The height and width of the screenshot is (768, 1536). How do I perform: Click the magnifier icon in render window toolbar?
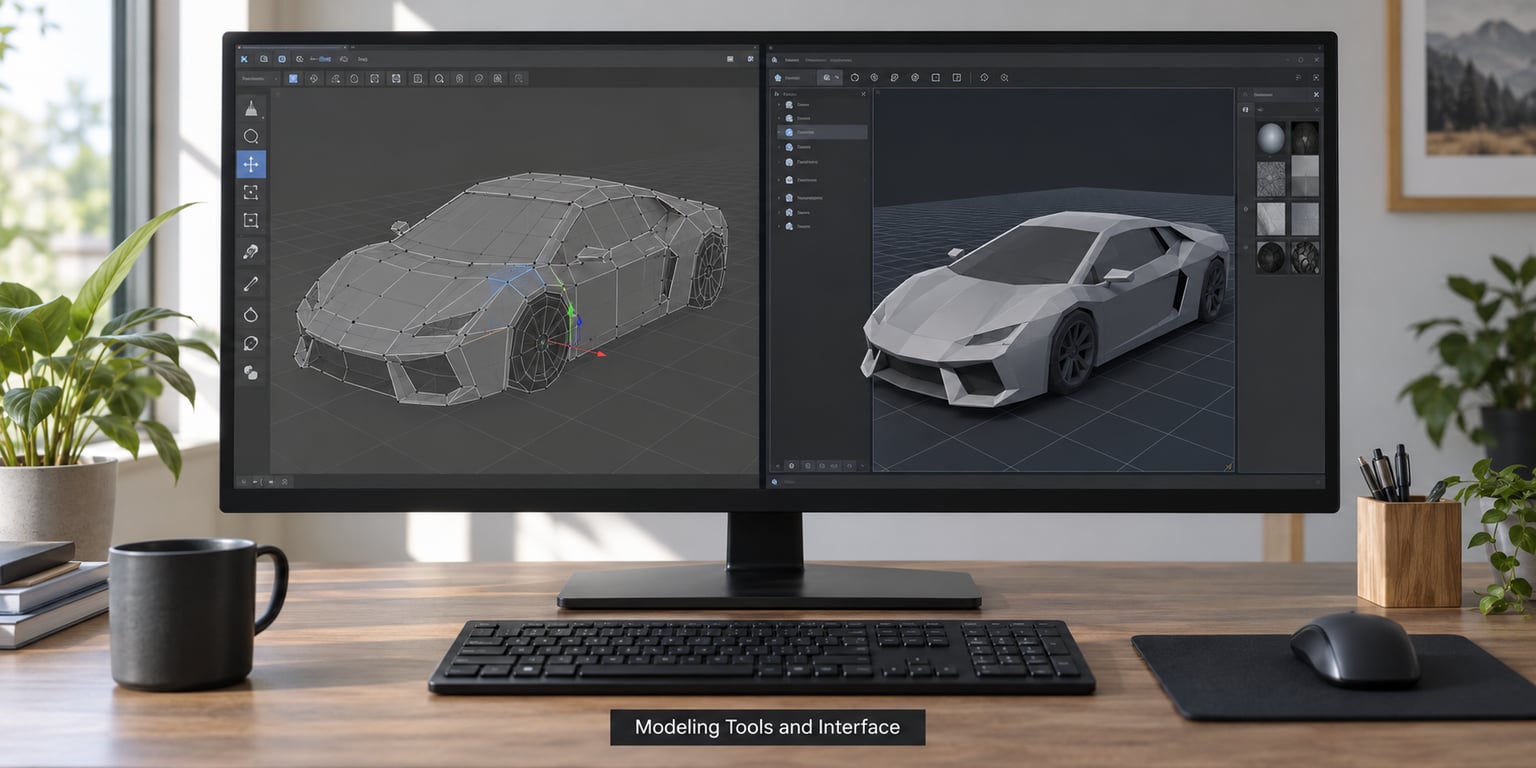pyautogui.click(x=1004, y=77)
